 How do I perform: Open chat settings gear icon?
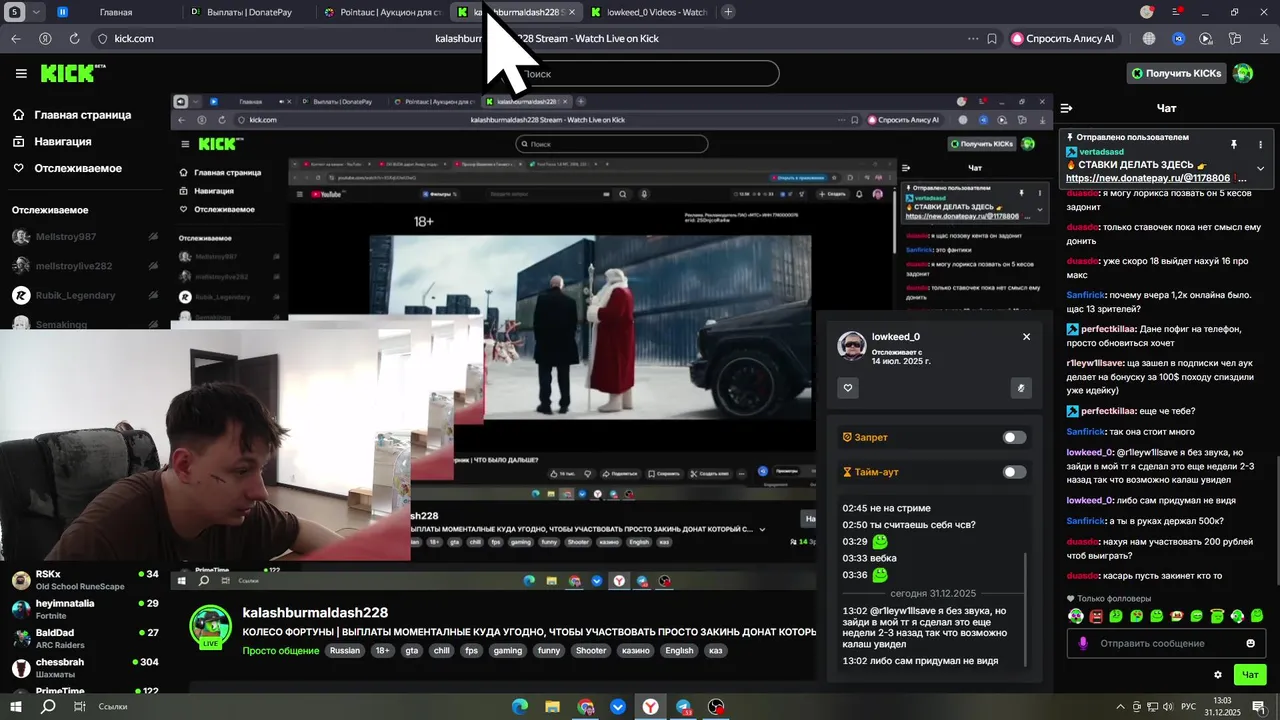point(1218,675)
